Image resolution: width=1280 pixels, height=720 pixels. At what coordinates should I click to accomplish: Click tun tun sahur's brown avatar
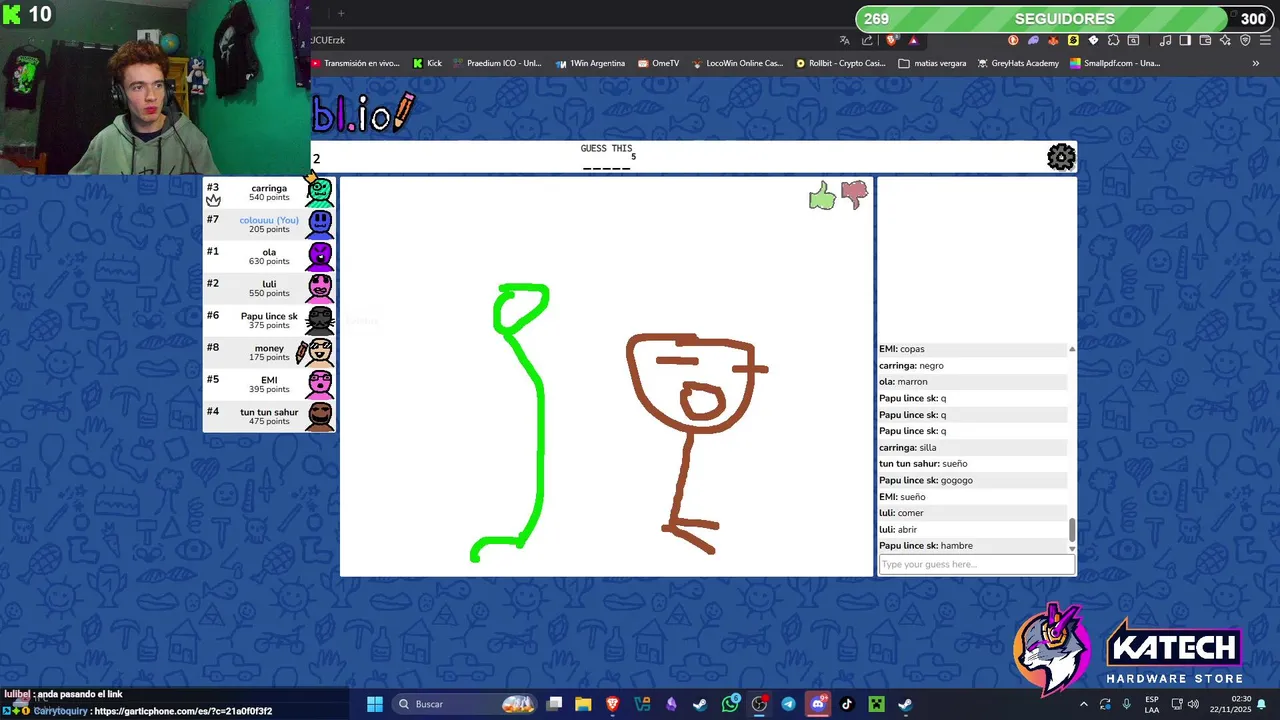tap(320, 416)
